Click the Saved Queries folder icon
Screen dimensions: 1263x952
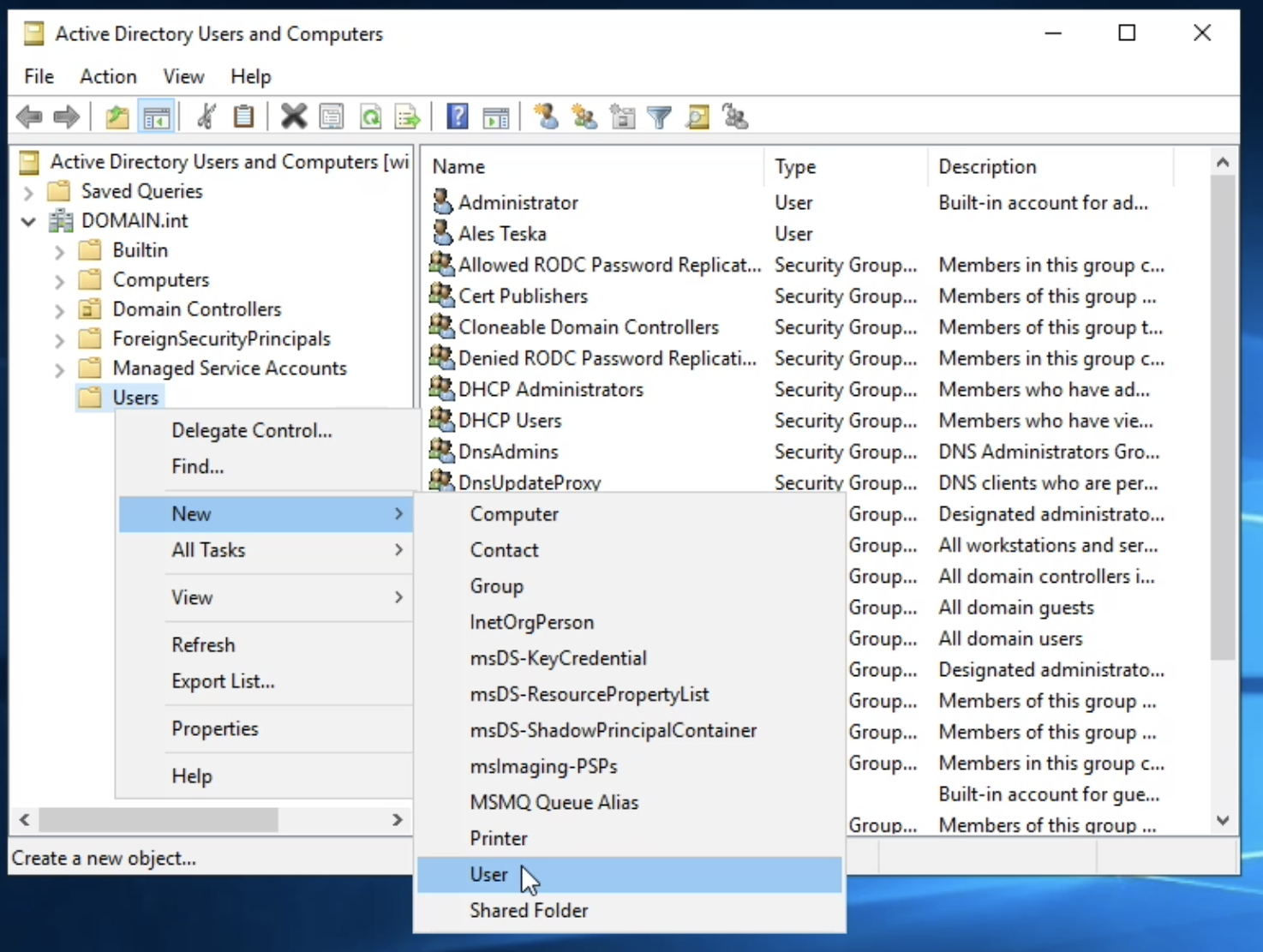pos(59,190)
